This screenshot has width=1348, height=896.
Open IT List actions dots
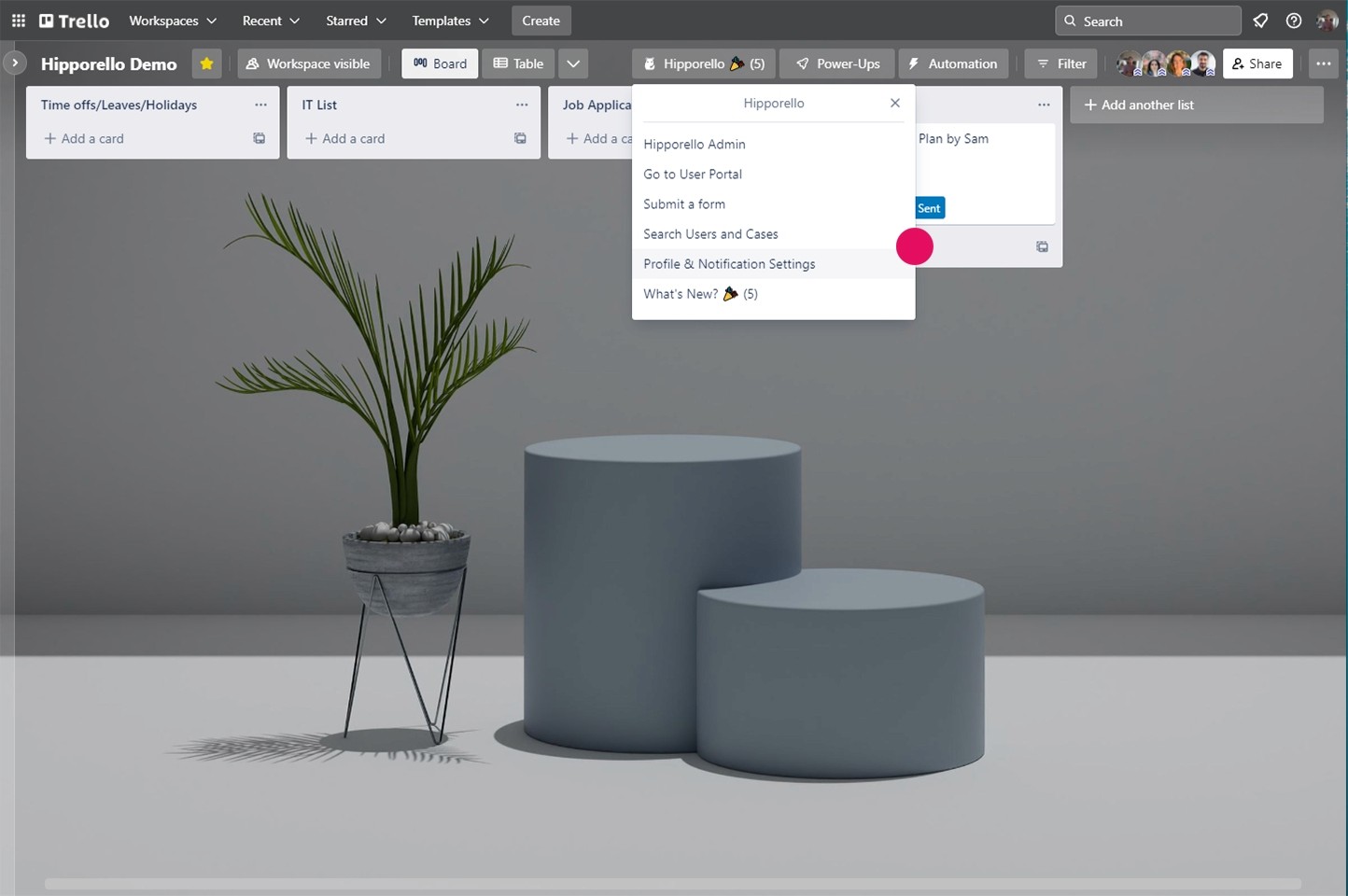click(x=522, y=105)
